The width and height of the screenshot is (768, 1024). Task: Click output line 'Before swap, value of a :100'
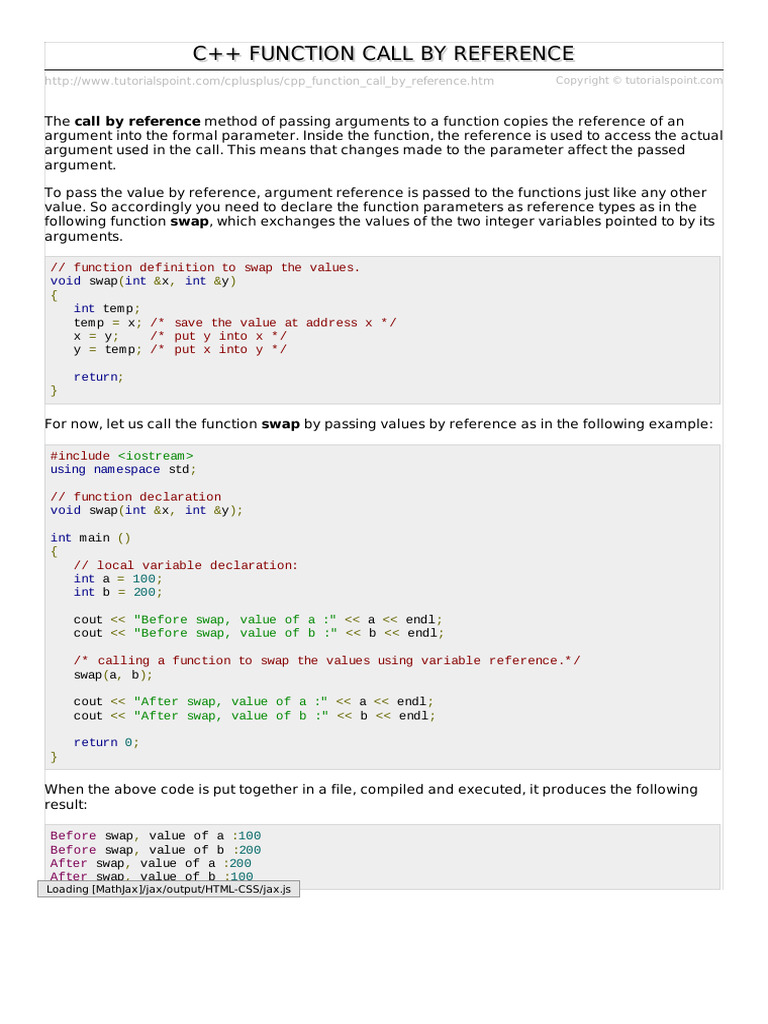coord(155,836)
